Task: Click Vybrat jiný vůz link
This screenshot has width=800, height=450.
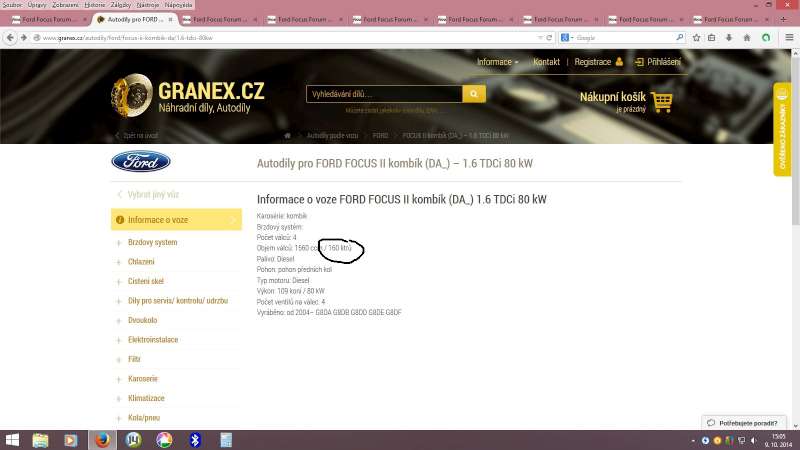Action: click(x=152, y=194)
